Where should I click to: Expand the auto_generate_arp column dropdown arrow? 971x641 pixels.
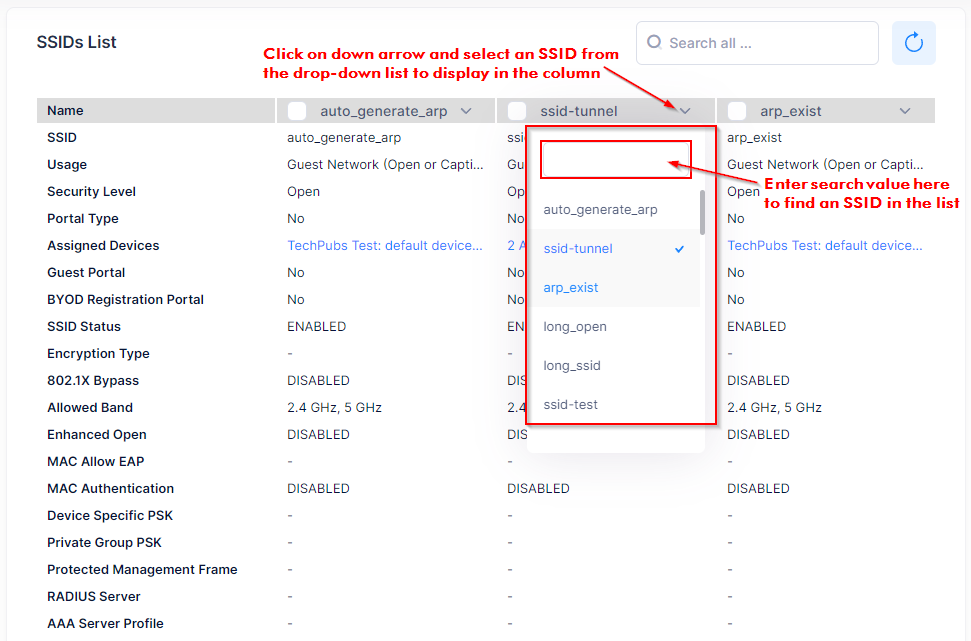466,111
